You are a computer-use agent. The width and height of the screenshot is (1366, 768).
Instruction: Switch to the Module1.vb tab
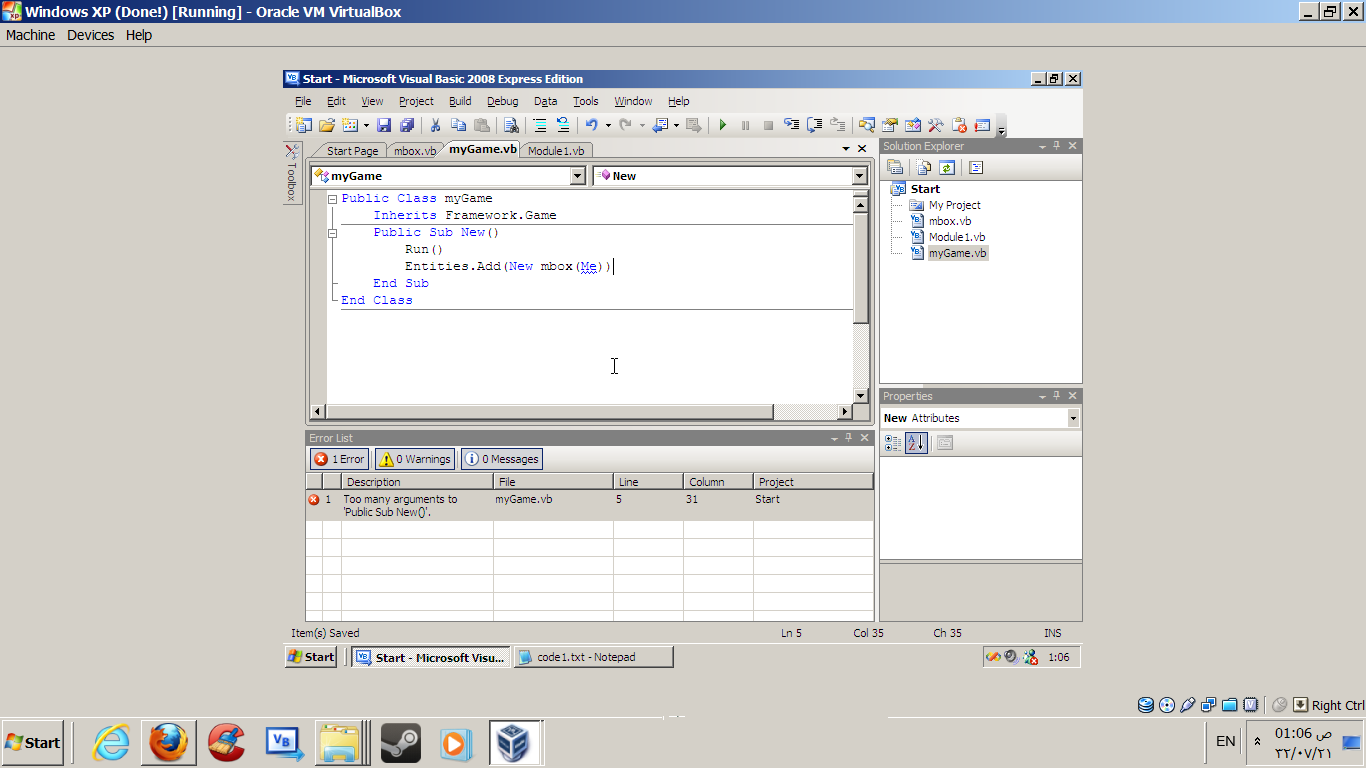click(x=556, y=151)
